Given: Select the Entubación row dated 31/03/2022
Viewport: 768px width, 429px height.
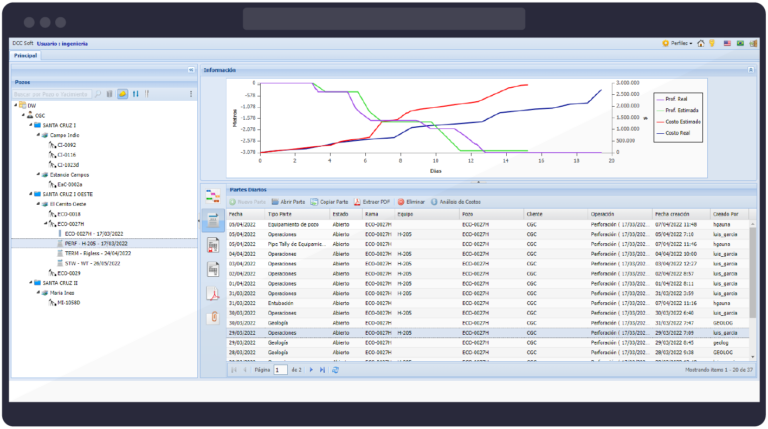Looking at the screenshot, I should (x=488, y=303).
